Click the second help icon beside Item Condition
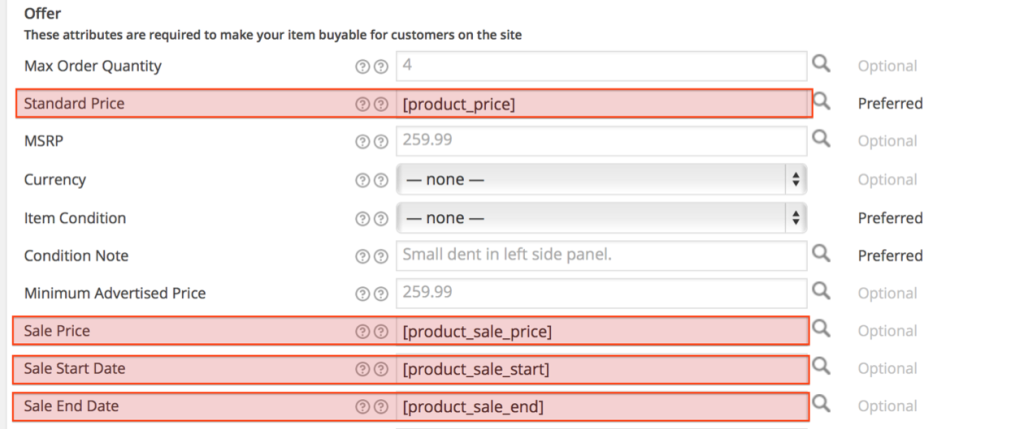The width and height of the screenshot is (1024, 429). click(380, 218)
